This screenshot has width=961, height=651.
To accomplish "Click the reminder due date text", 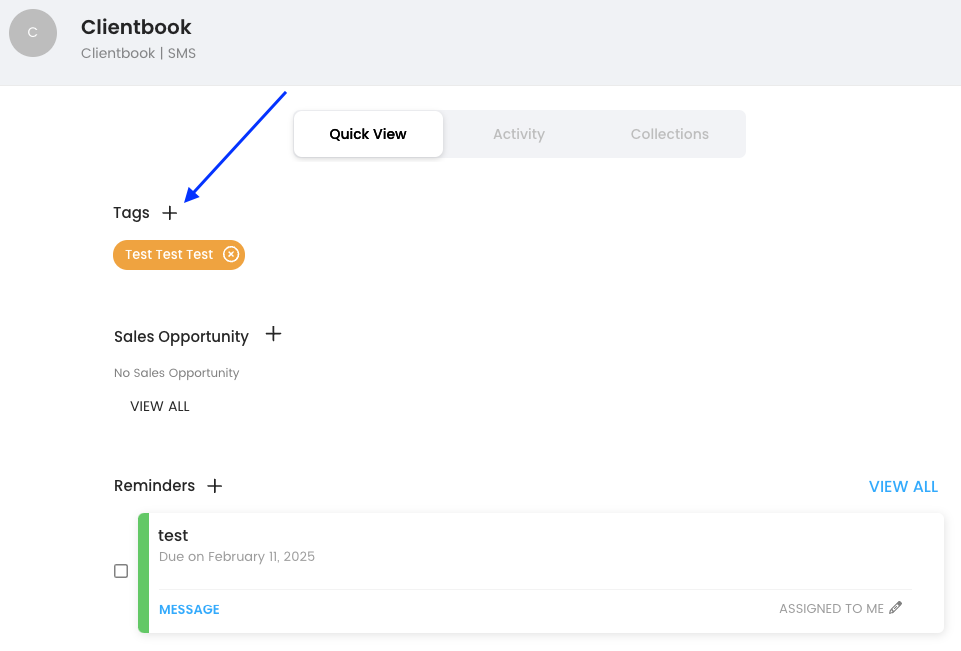I will click(x=237, y=556).
